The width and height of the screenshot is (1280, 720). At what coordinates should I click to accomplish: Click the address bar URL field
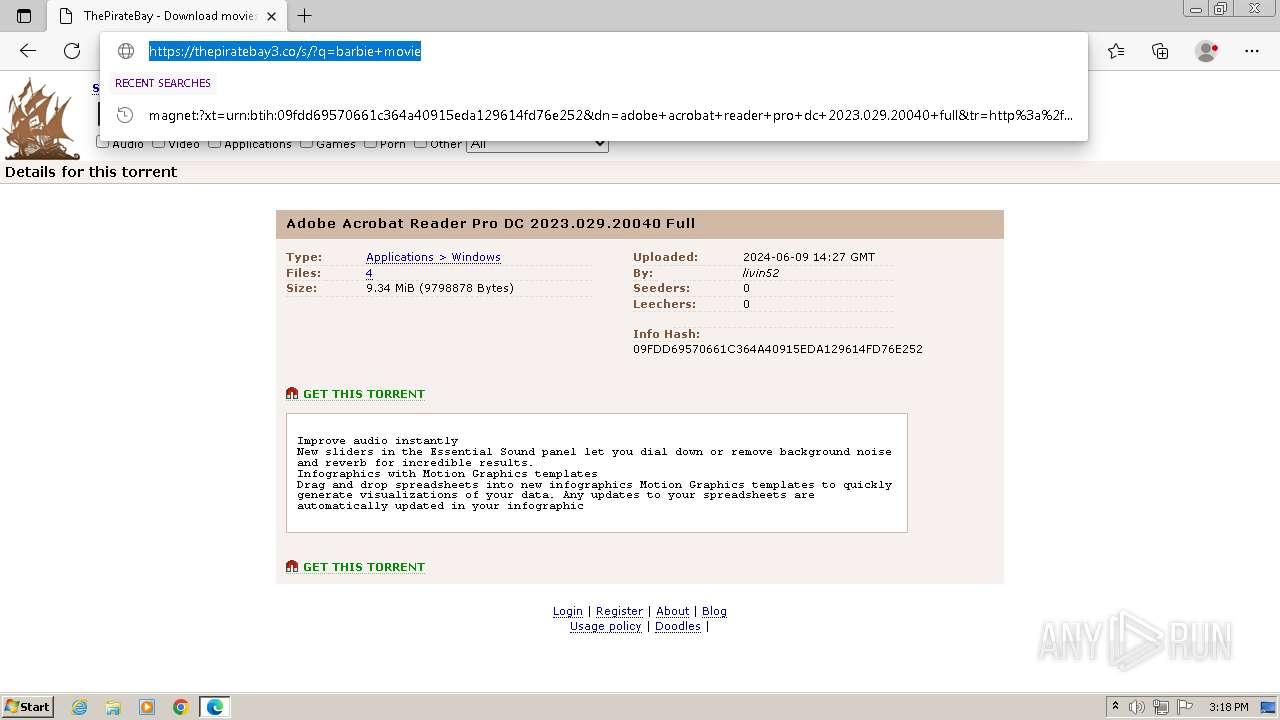(x=594, y=51)
